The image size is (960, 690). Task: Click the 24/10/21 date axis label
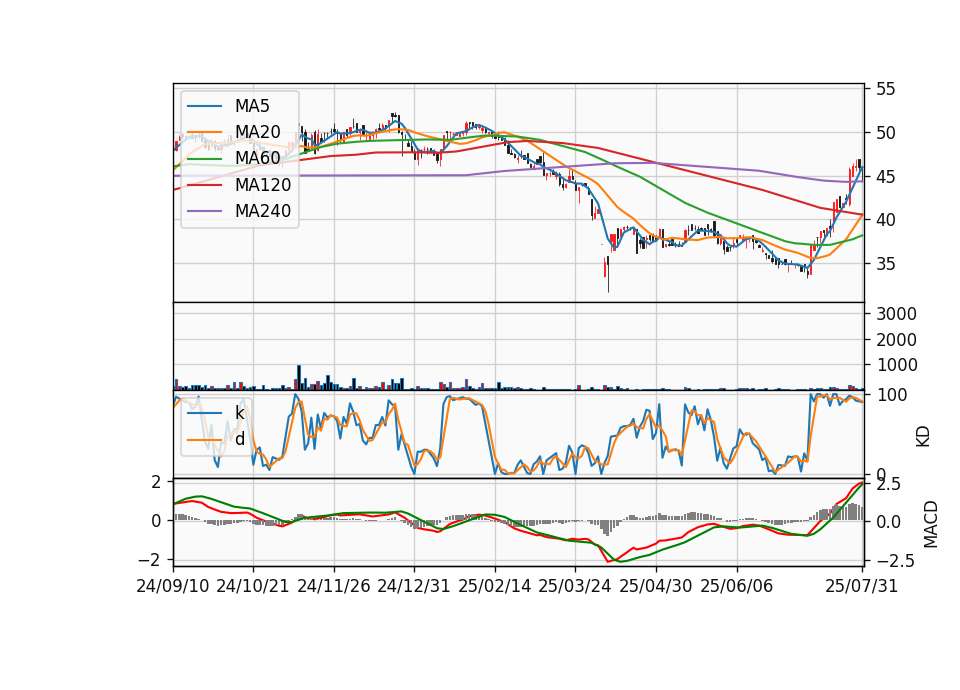point(253,586)
